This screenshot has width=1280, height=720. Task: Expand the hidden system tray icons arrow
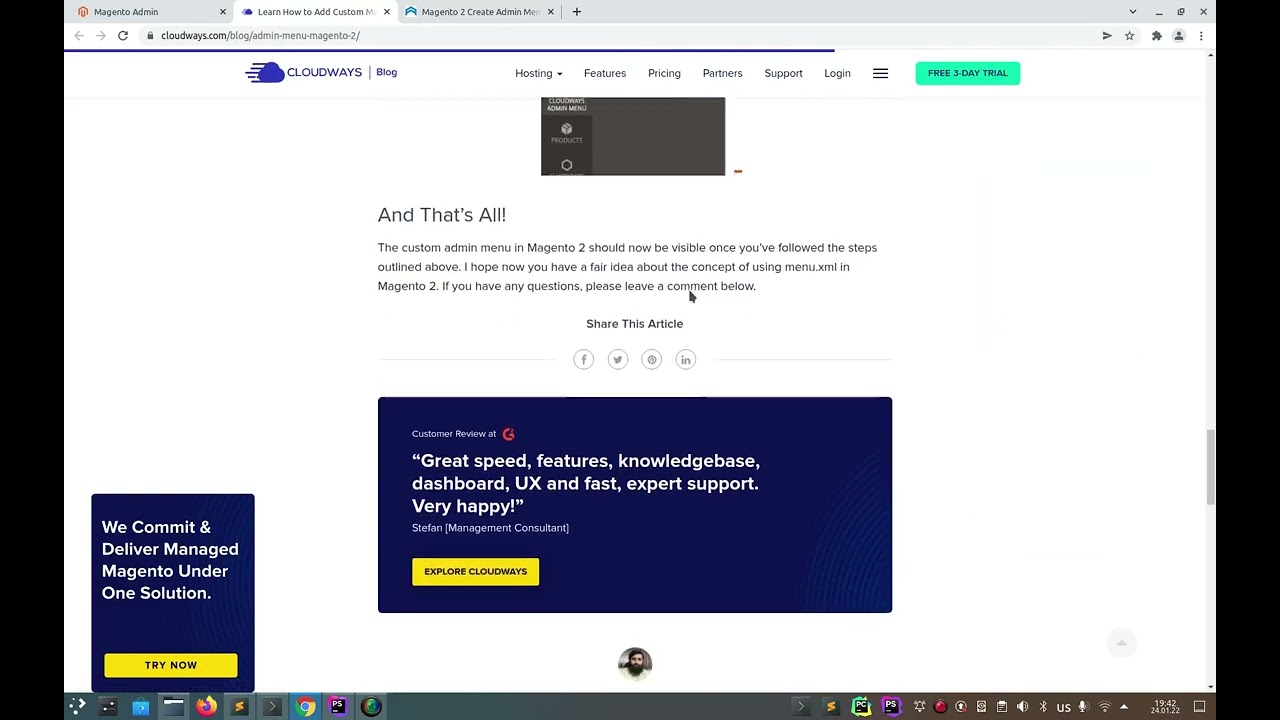pos(1124,707)
